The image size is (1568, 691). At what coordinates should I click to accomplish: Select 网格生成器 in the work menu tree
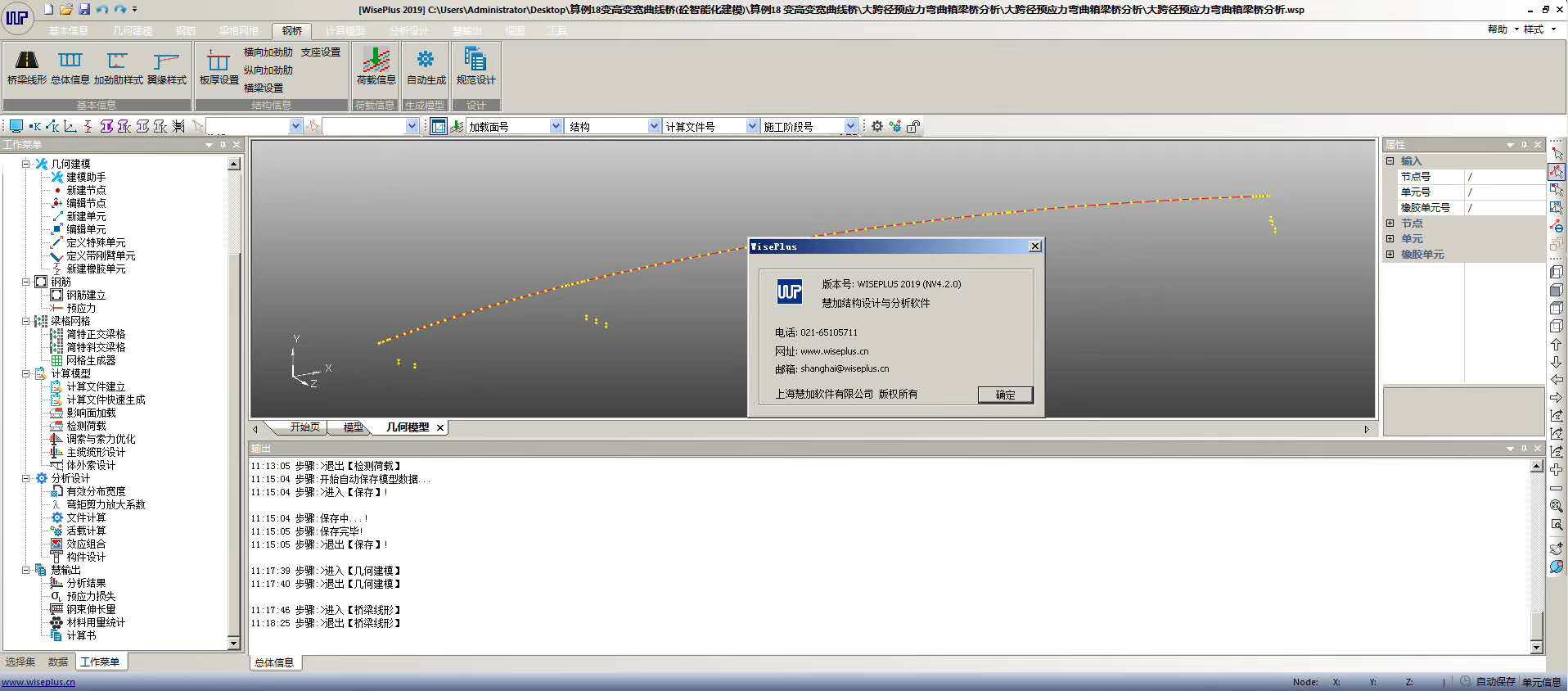[91, 360]
